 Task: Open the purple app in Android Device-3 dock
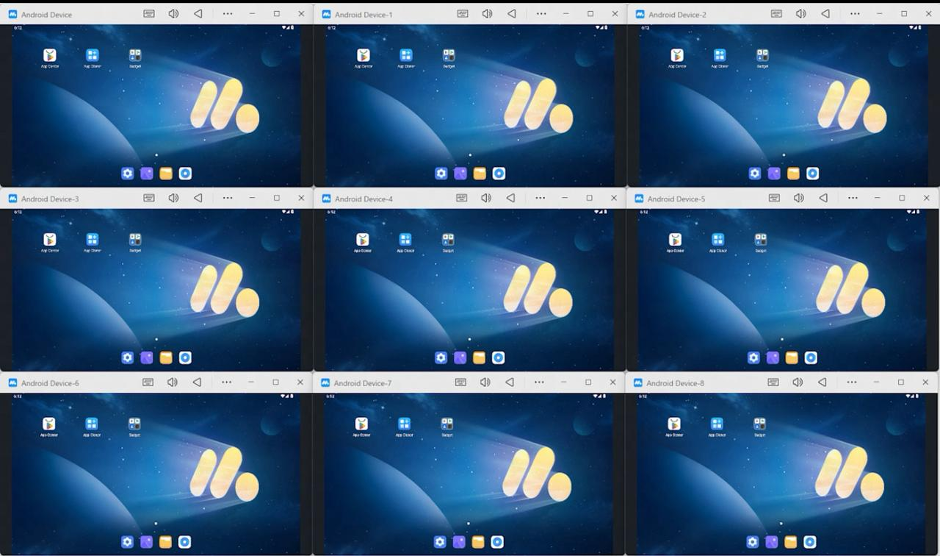[146, 358]
